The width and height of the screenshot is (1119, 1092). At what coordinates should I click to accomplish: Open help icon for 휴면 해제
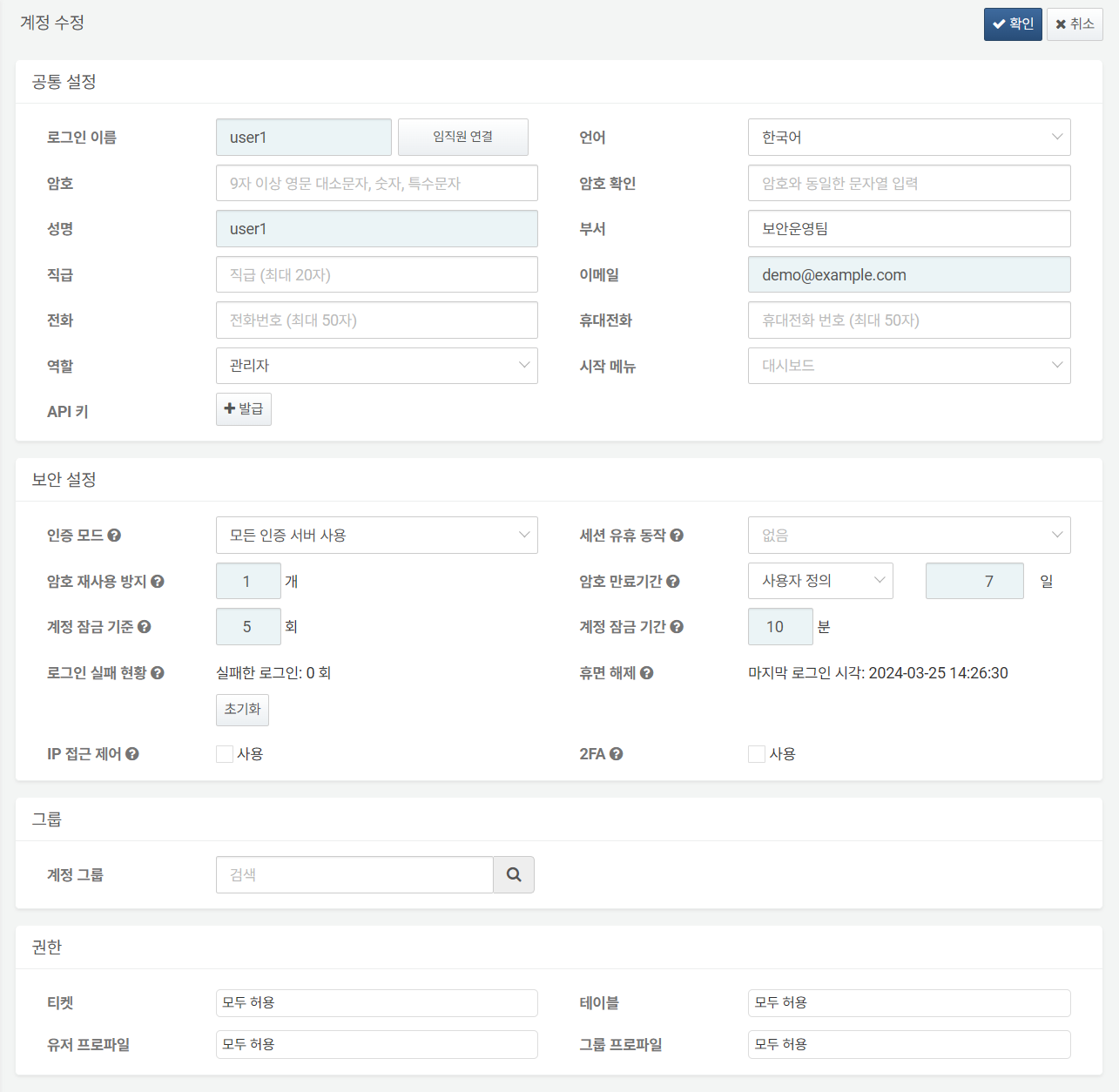click(647, 673)
